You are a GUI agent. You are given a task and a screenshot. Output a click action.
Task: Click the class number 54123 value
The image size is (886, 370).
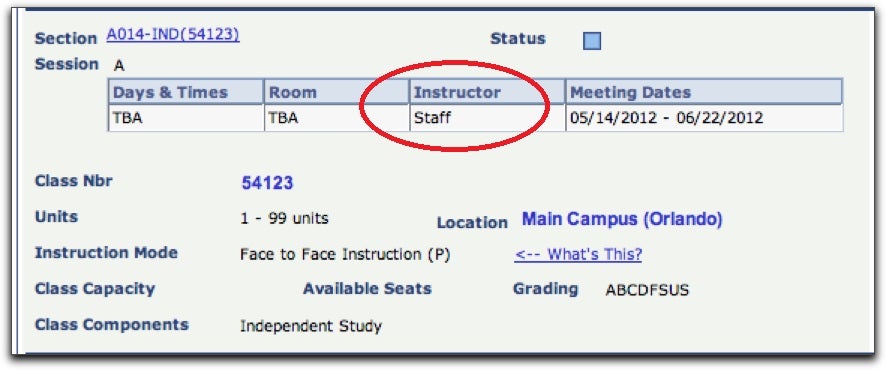tap(267, 183)
